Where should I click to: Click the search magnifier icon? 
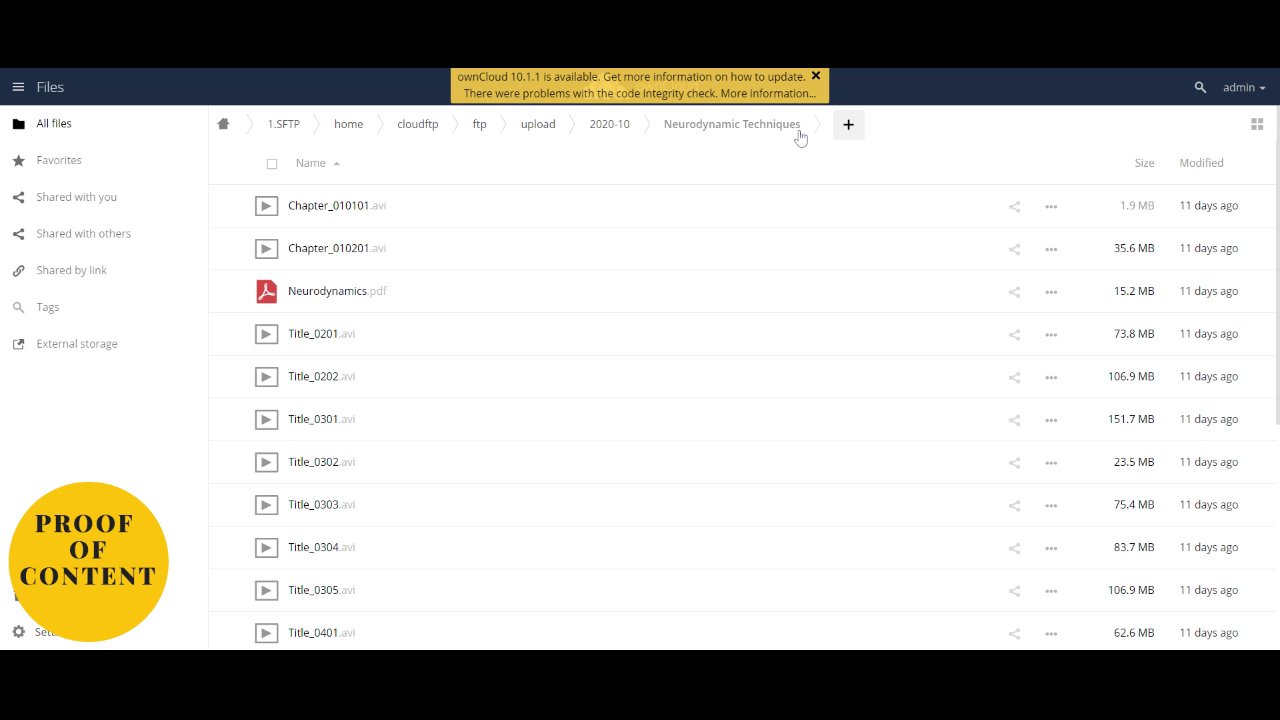[x=1200, y=88]
